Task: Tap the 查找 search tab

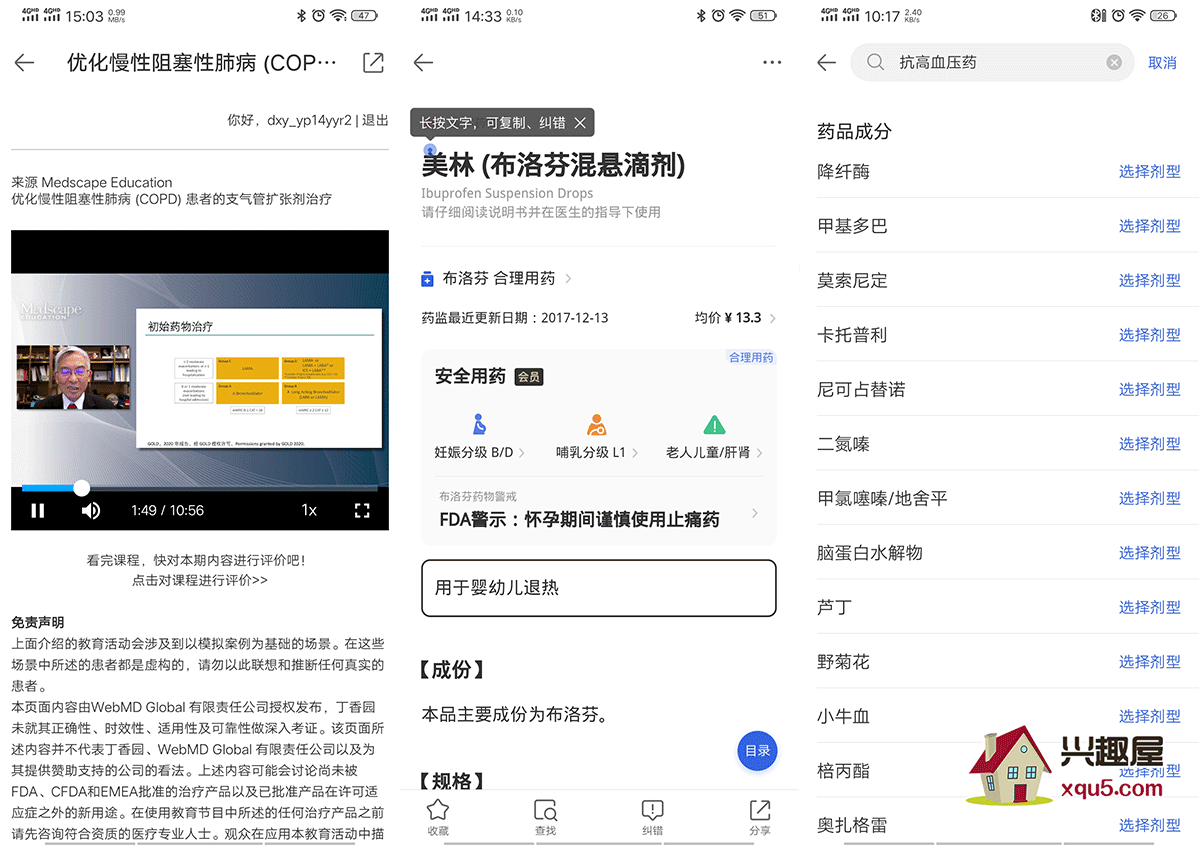Action: 545,817
